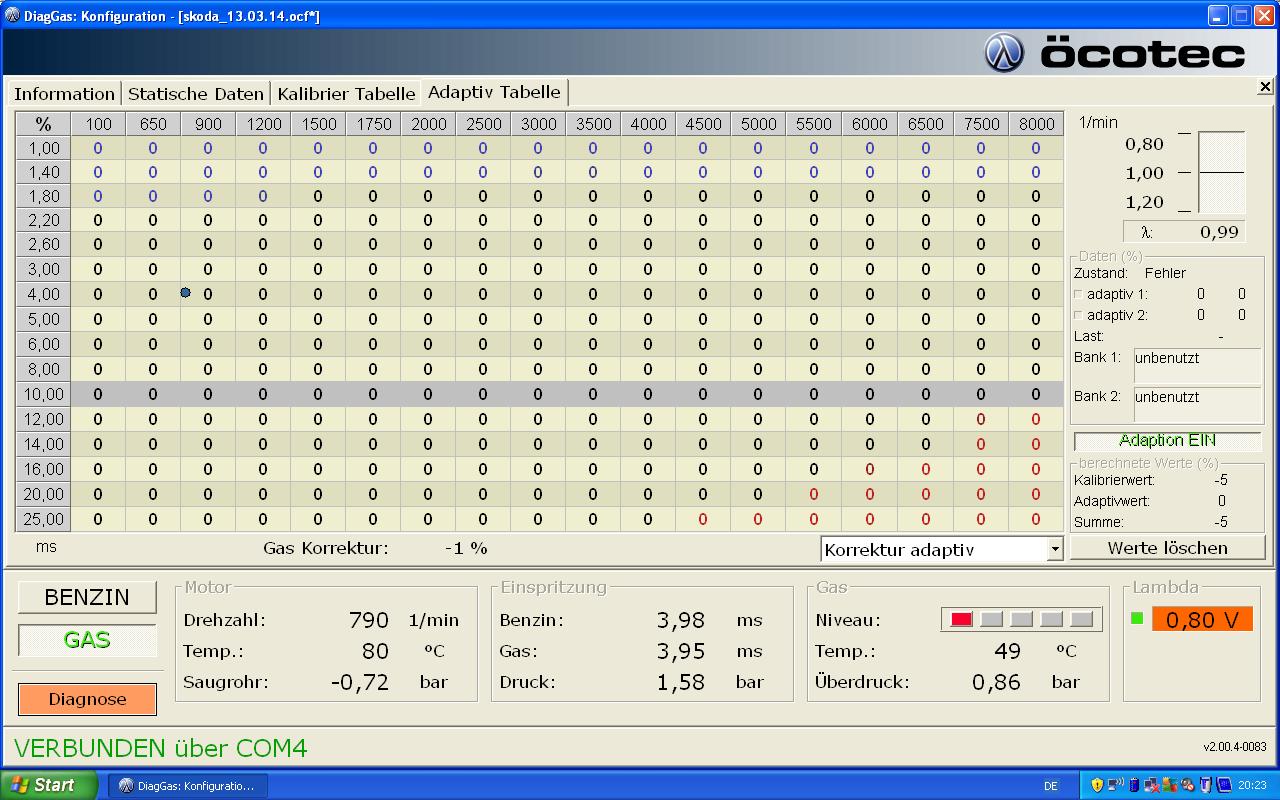The image size is (1280, 800).
Task: Open the Statische Daten tab
Action: point(196,94)
